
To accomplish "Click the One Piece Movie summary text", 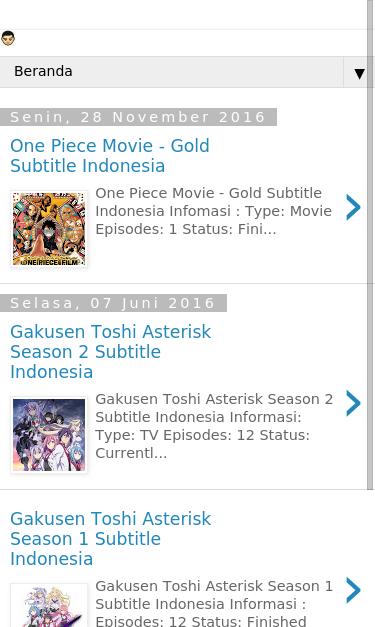I will pyautogui.click(x=213, y=211).
